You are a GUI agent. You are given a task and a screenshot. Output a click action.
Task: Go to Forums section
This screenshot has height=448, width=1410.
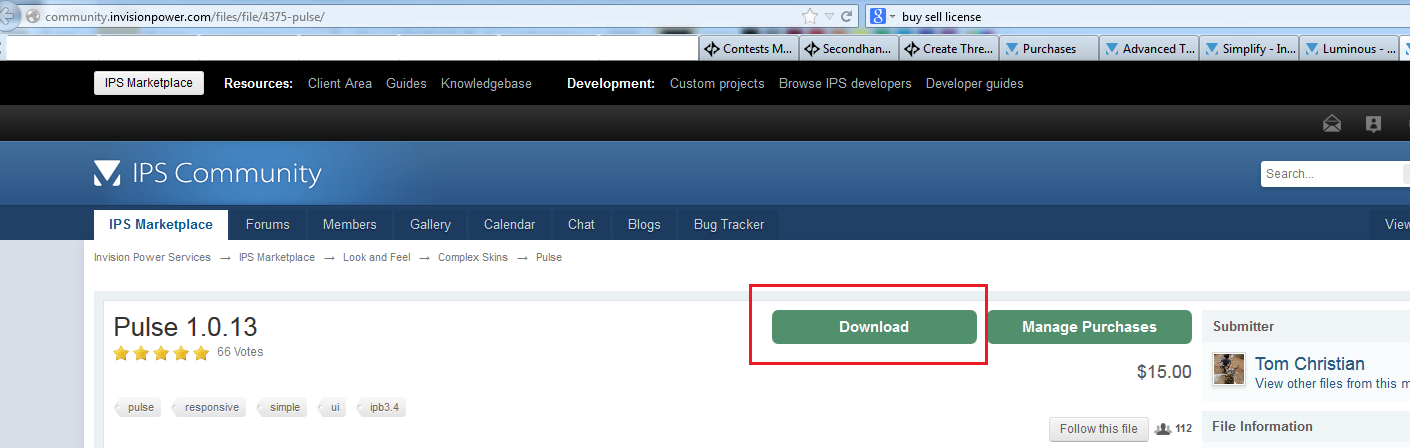[267, 224]
